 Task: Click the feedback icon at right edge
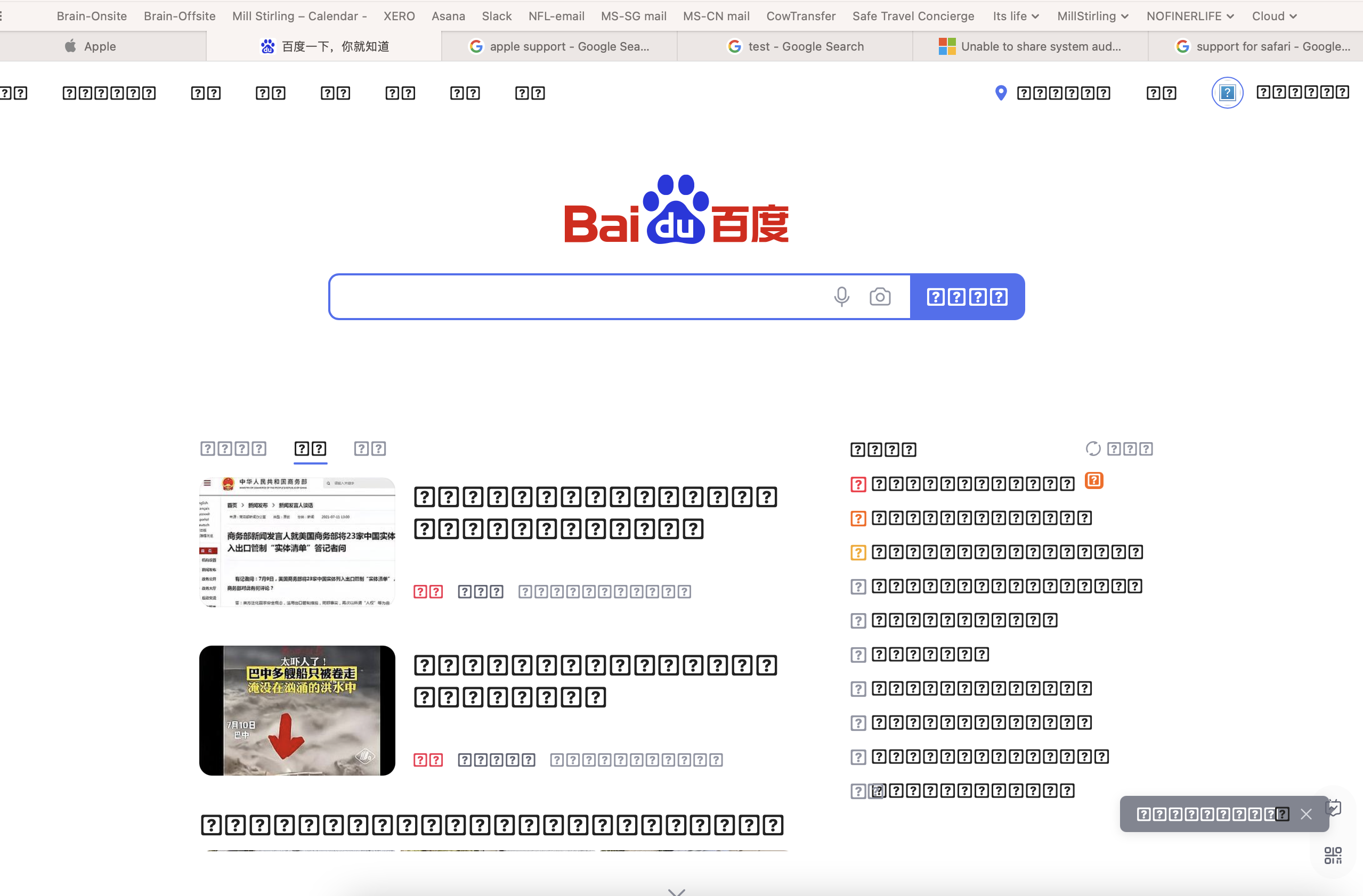(1334, 808)
